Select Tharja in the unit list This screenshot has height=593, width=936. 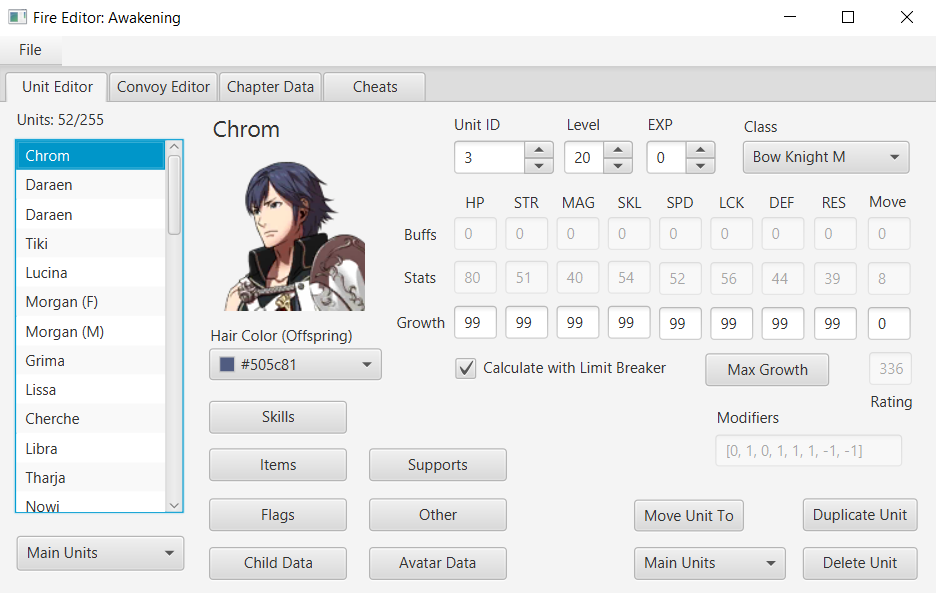click(x=91, y=478)
